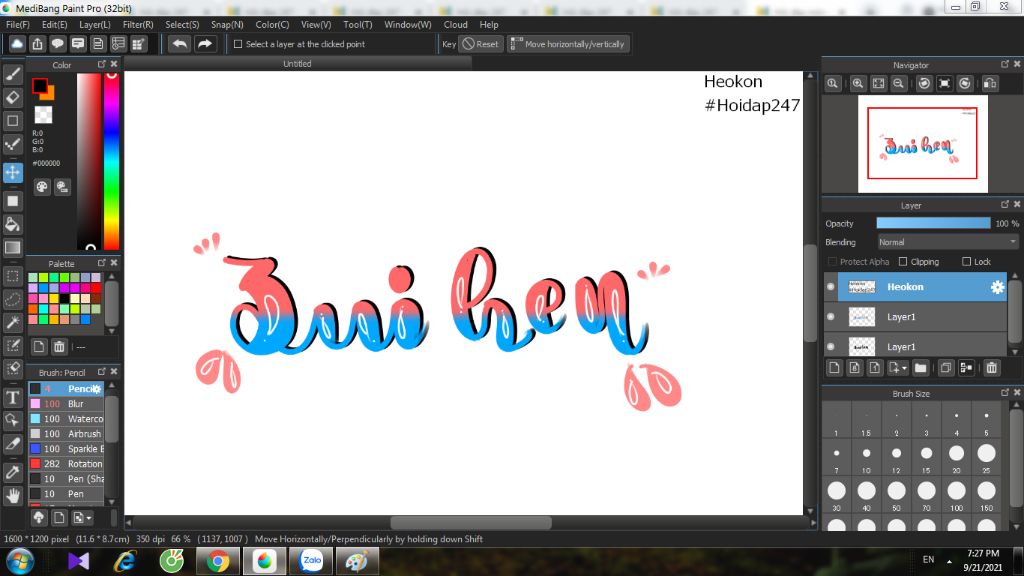
Task: Select the Rotation brush
Action: click(x=66, y=464)
